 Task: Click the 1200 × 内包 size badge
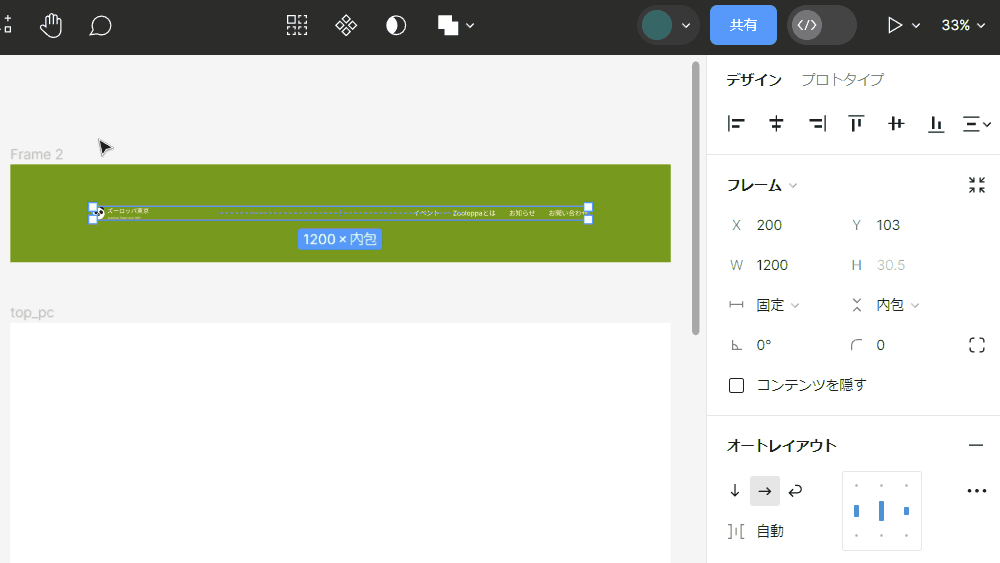[340, 239]
